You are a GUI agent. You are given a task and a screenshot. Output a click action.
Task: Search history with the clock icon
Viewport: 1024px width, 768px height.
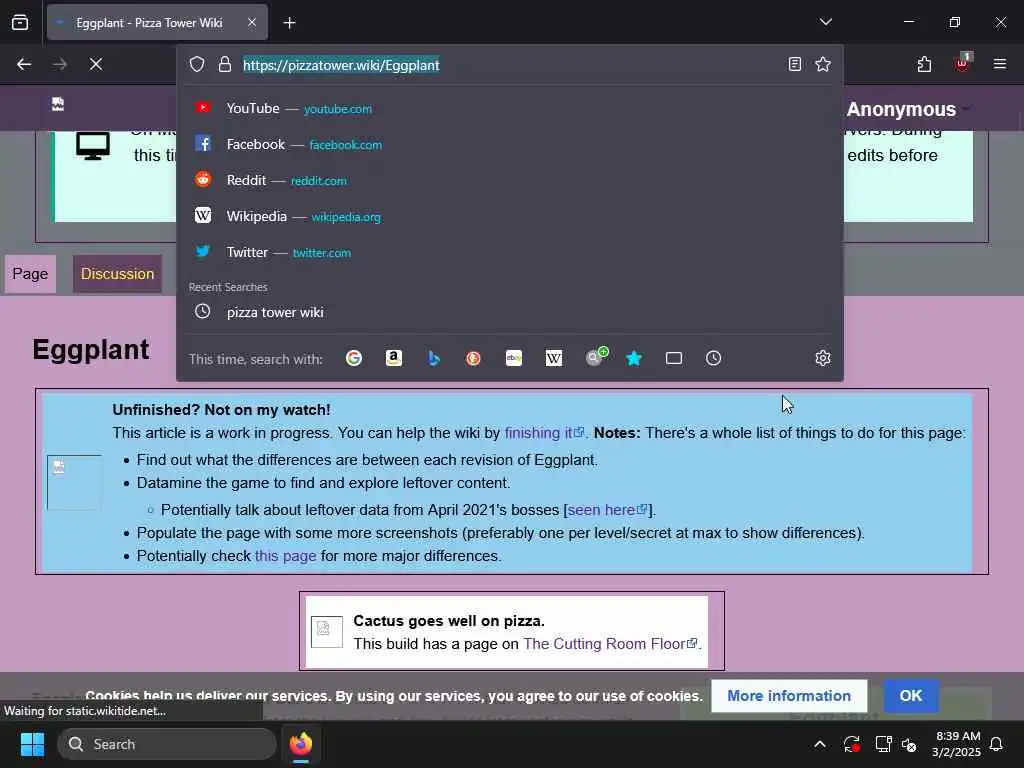click(x=713, y=358)
